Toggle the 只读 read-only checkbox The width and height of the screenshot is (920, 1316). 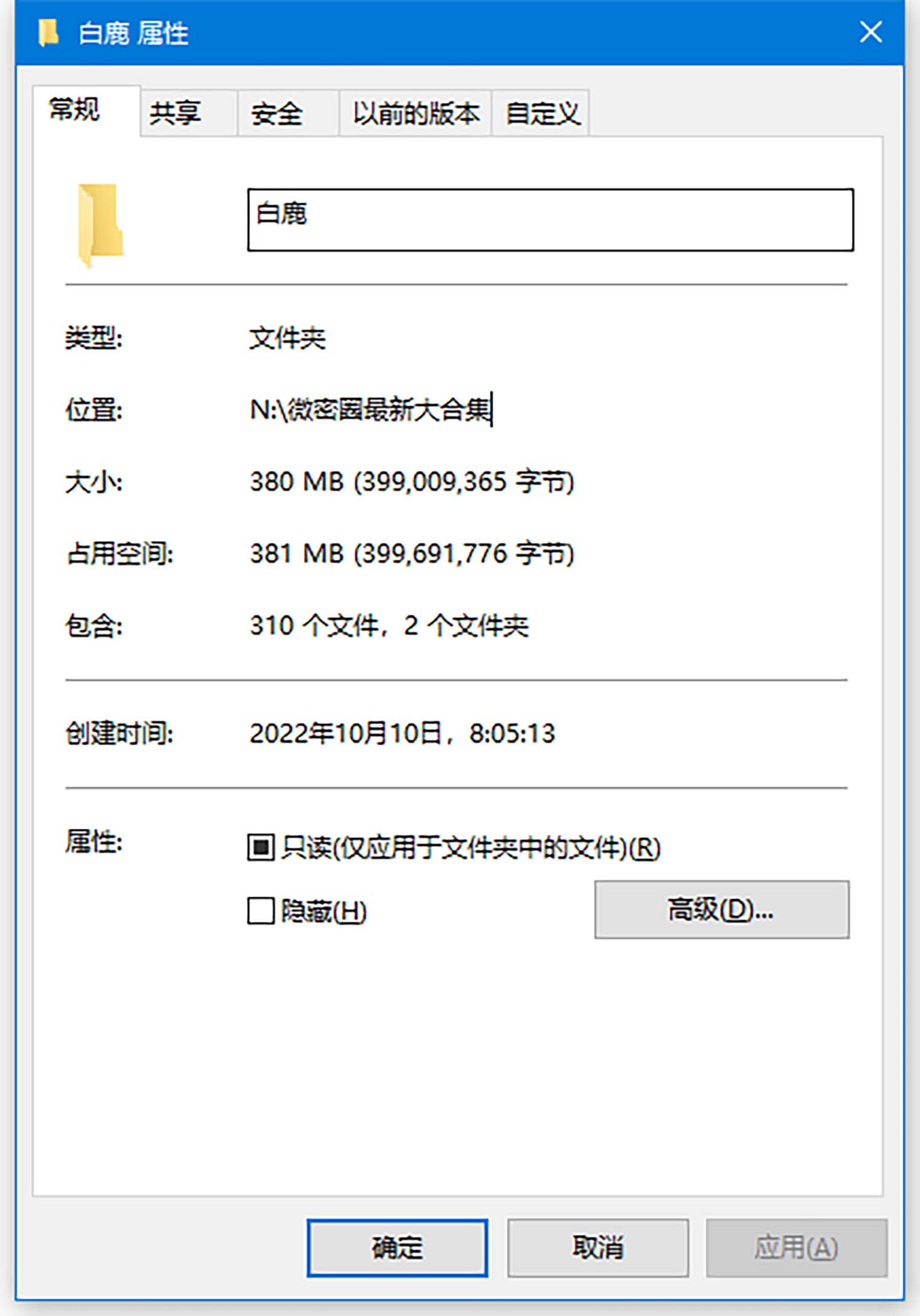click(x=261, y=847)
